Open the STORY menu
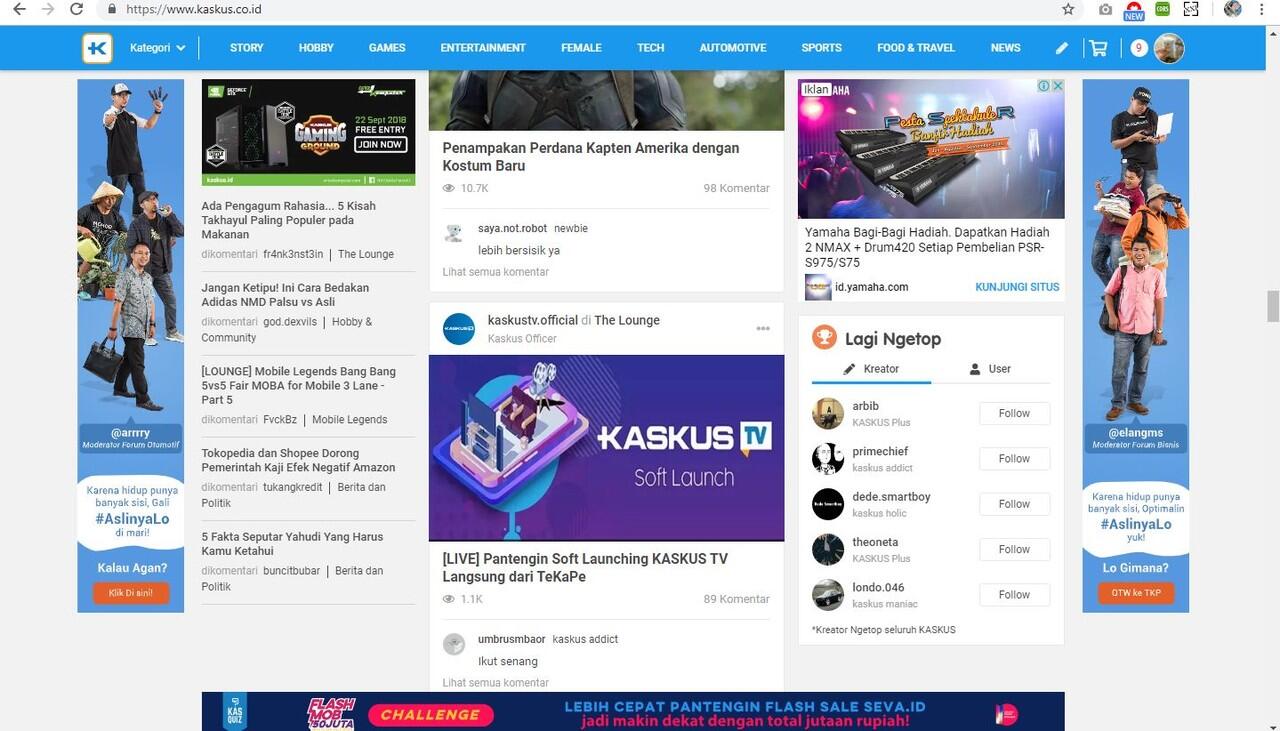 247,48
